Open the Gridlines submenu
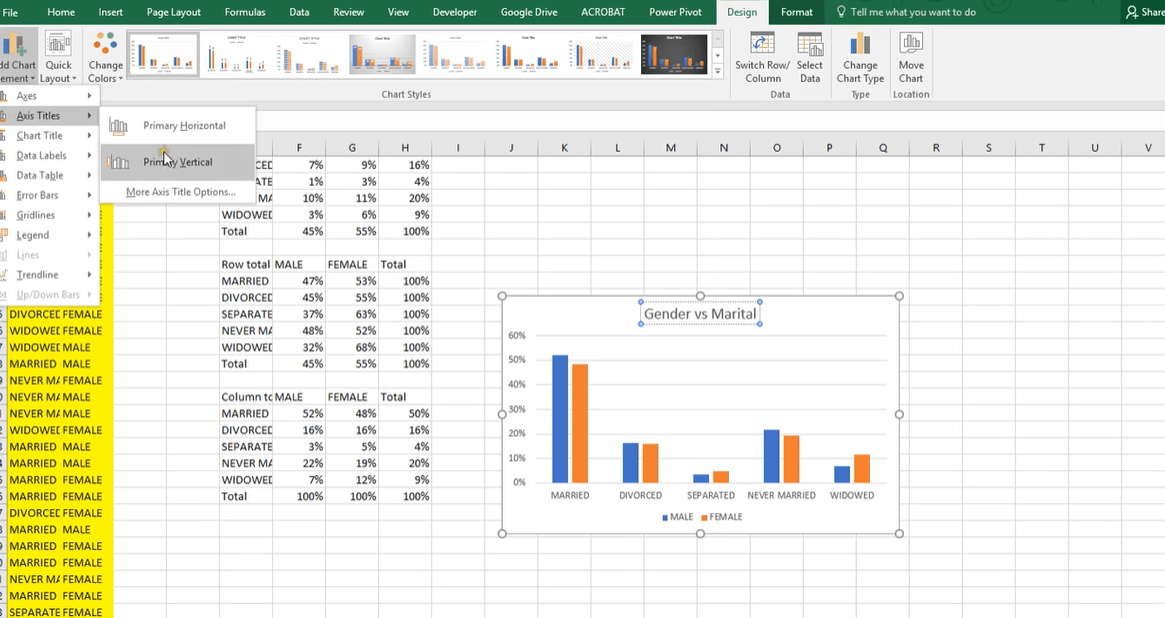The width and height of the screenshot is (1165, 618). 48,215
